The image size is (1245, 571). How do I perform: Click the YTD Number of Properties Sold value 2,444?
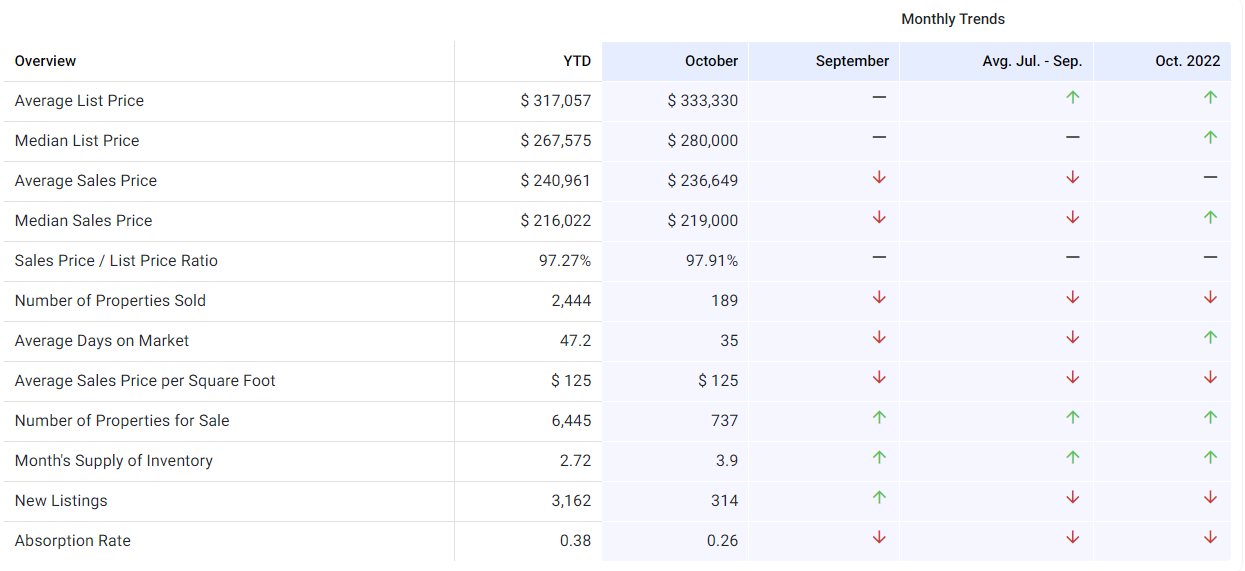pos(571,301)
